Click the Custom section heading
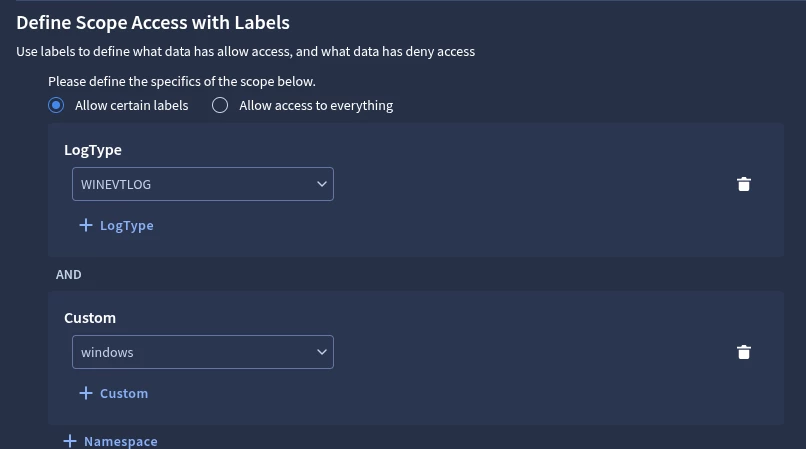This screenshot has height=449, width=806. (x=90, y=318)
